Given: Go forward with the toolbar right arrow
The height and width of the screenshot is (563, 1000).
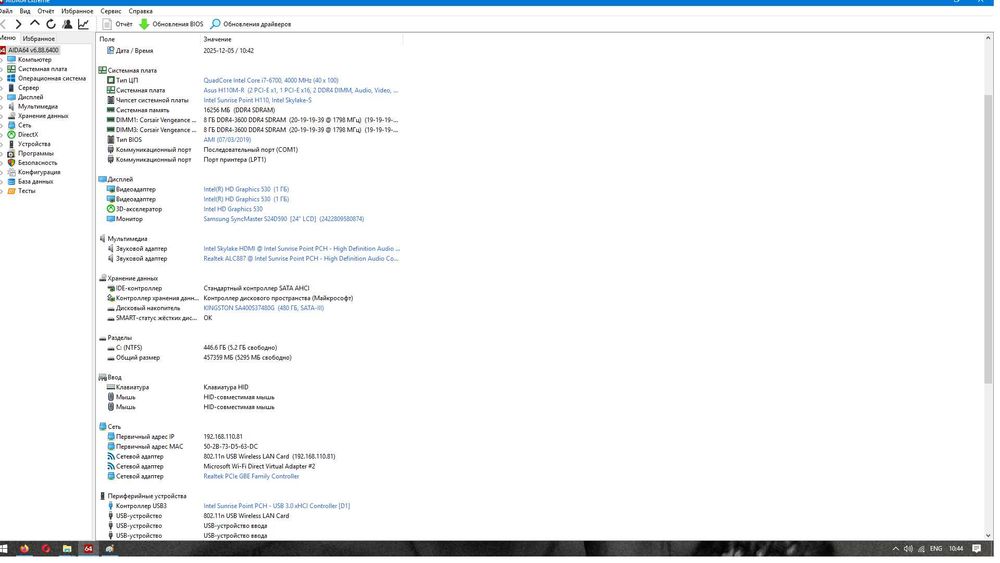Looking at the screenshot, I should pos(18,24).
